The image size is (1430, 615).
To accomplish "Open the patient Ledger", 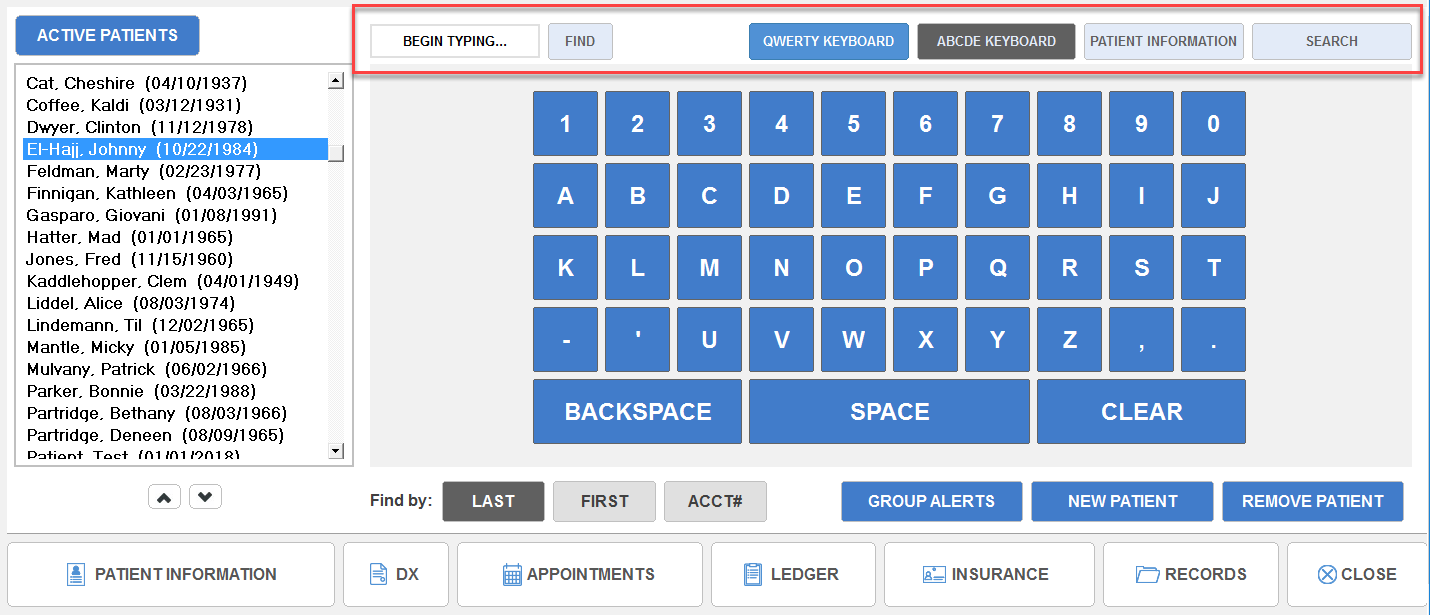I will (x=792, y=574).
